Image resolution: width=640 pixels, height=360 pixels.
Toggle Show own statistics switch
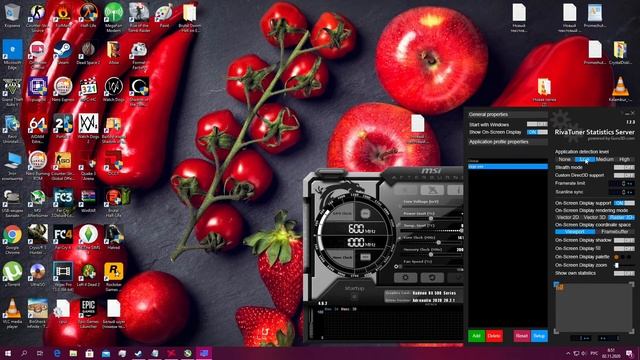[624, 273]
